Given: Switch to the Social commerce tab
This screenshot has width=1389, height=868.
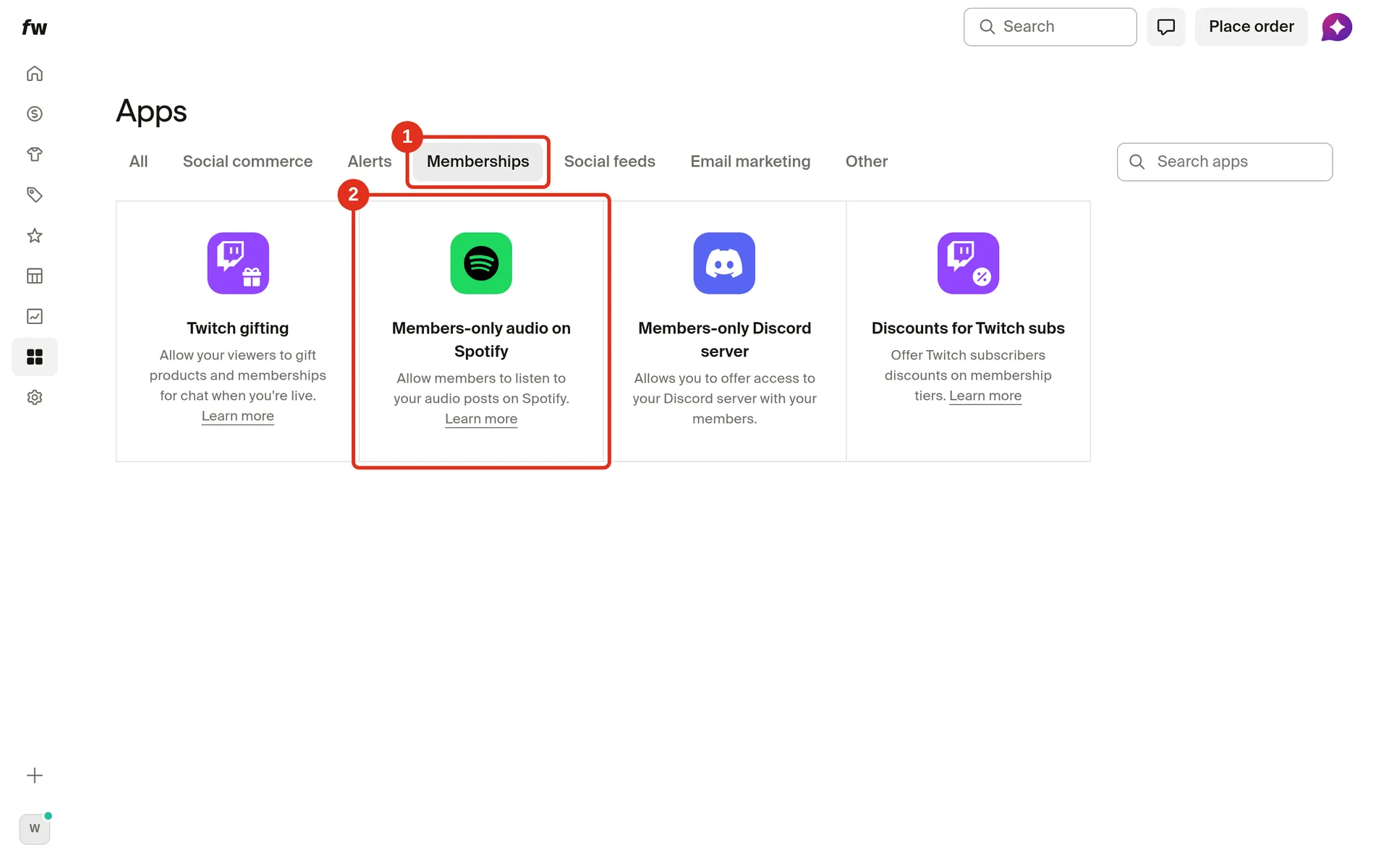Looking at the screenshot, I should pos(247,162).
